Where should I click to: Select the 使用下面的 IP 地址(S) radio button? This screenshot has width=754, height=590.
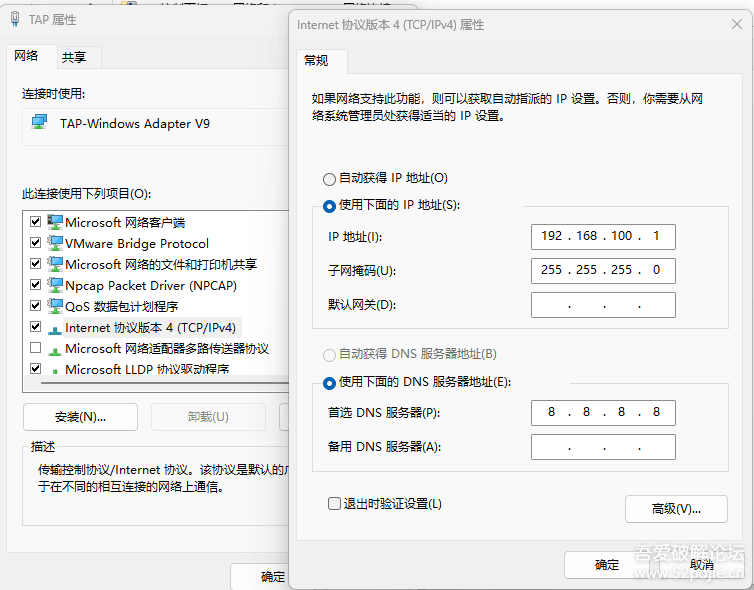329,206
